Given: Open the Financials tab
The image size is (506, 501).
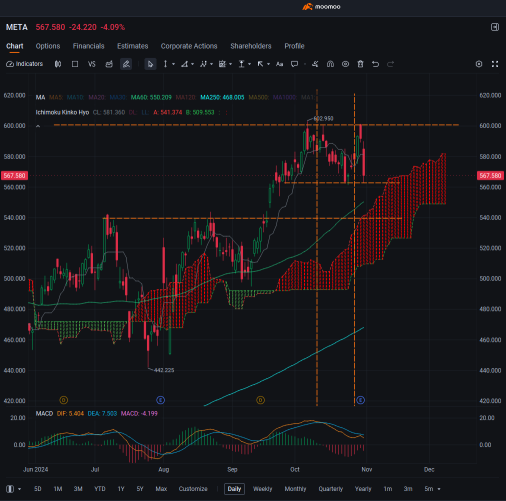Looking at the screenshot, I should point(89,46).
